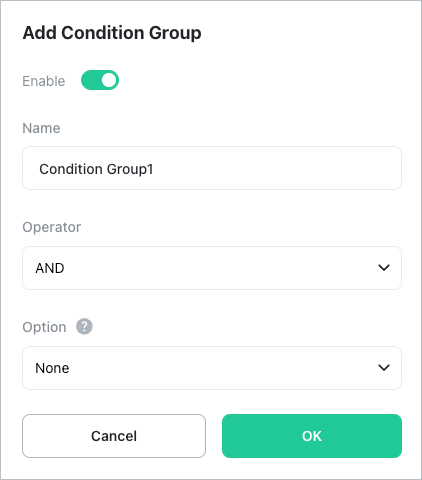The height and width of the screenshot is (480, 422).
Task: Confirm with the green OK button
Action: 312,436
